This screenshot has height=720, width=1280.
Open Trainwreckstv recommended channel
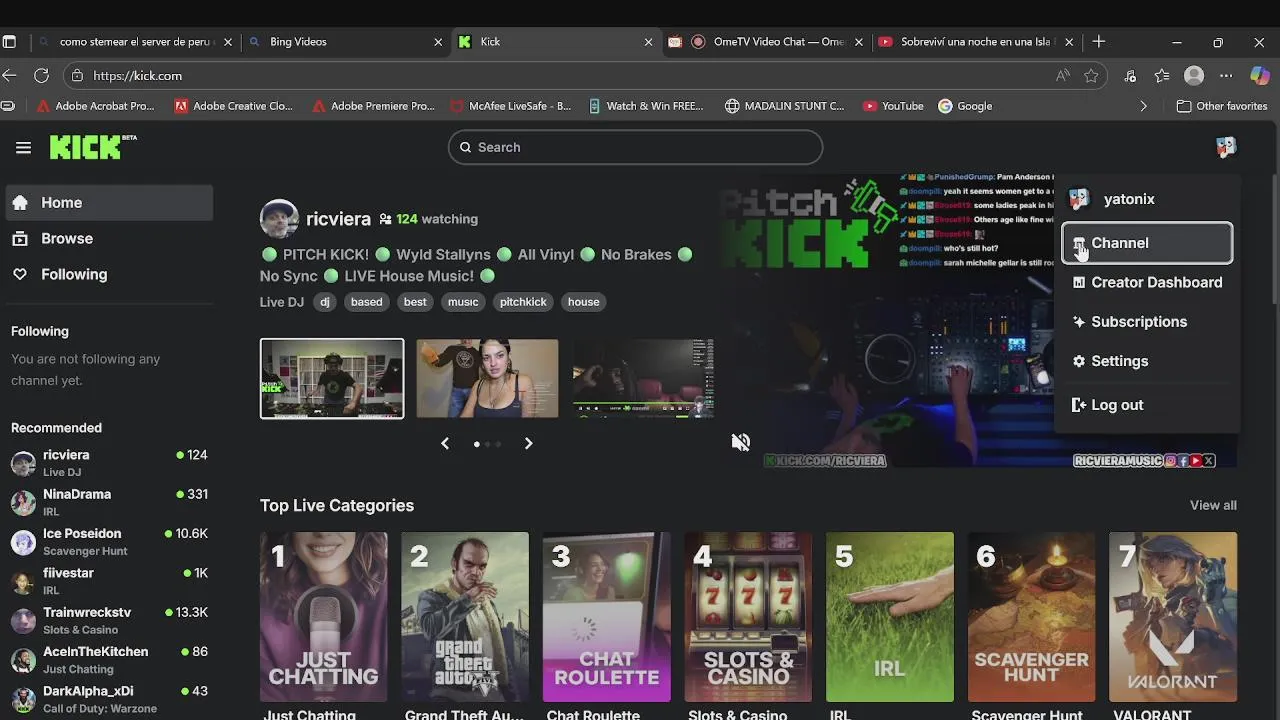(109, 620)
